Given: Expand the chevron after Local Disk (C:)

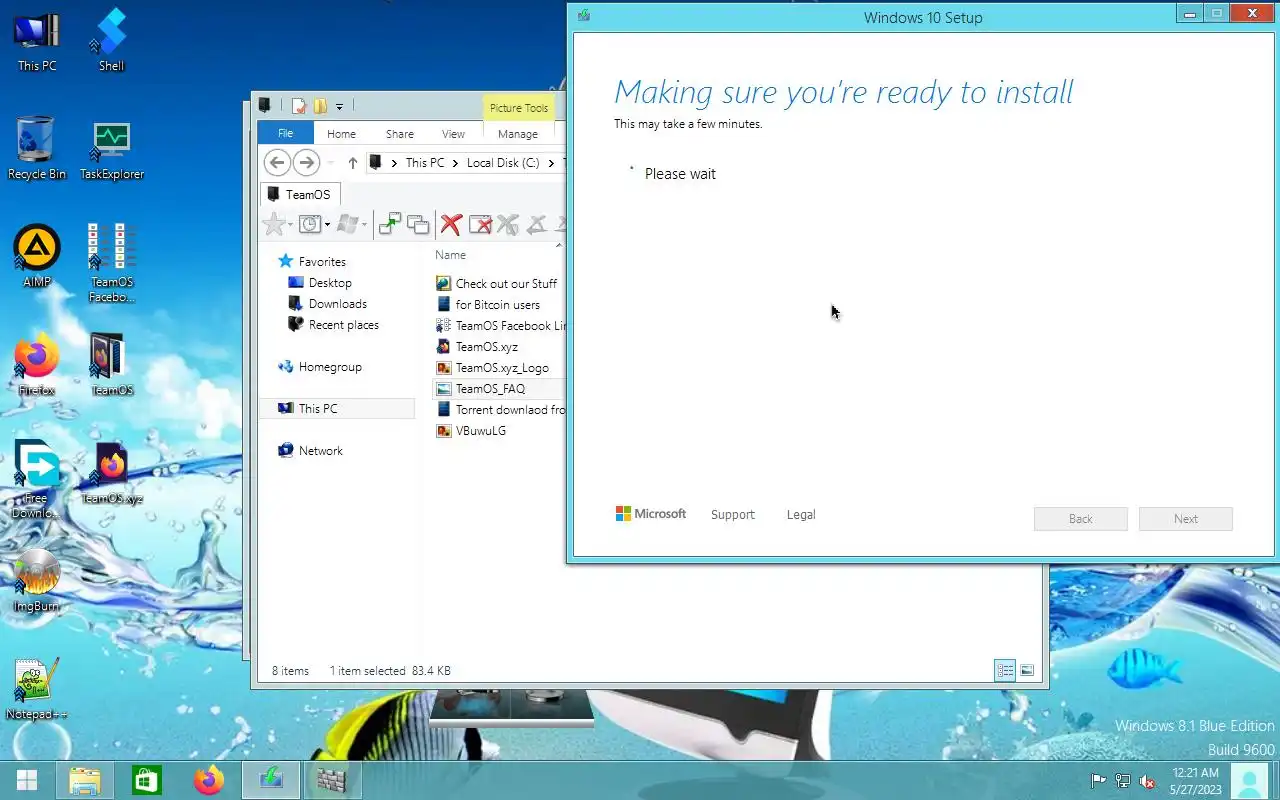Looking at the screenshot, I should coord(550,163).
